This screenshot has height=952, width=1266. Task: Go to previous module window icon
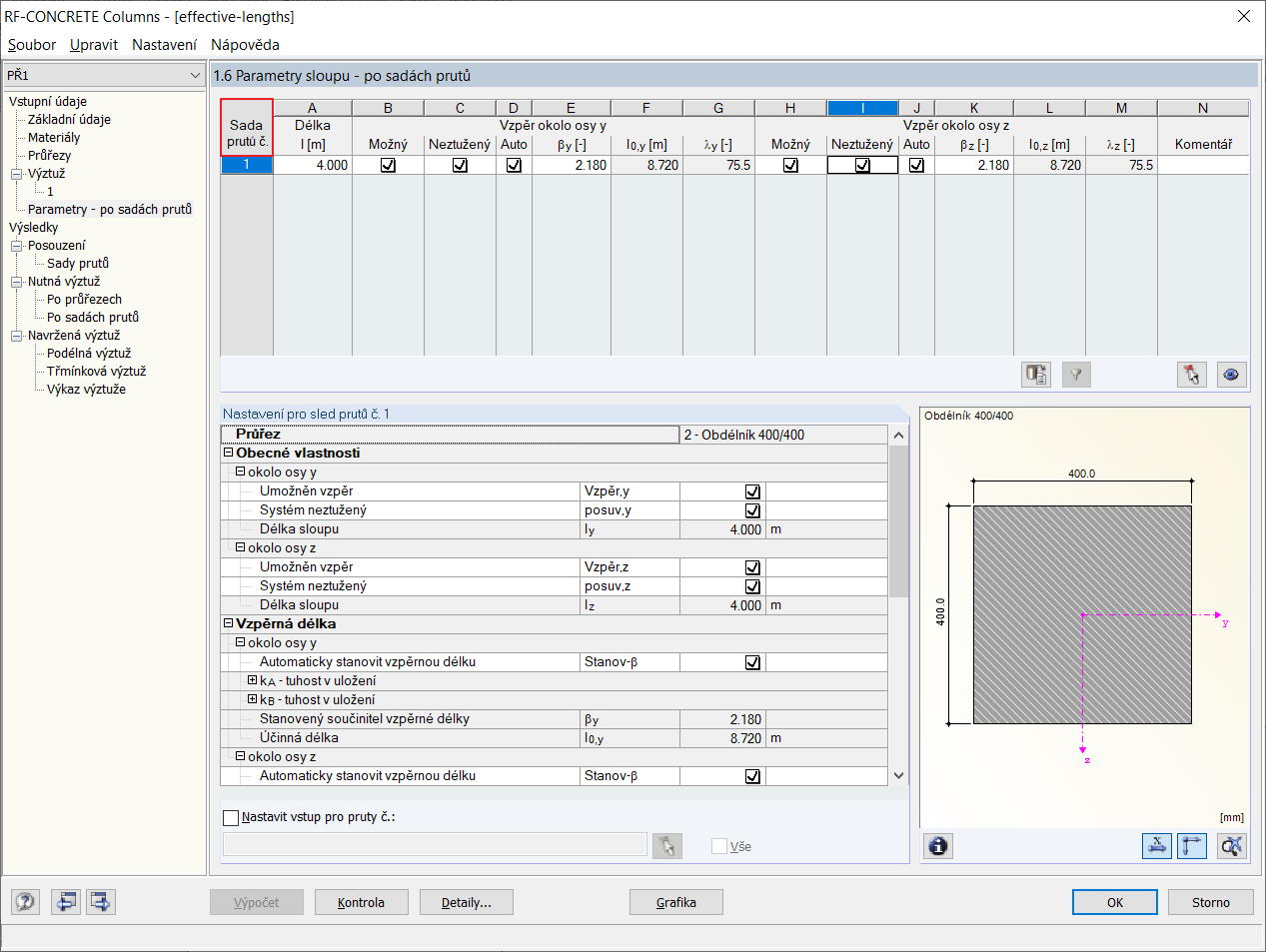tap(66, 902)
